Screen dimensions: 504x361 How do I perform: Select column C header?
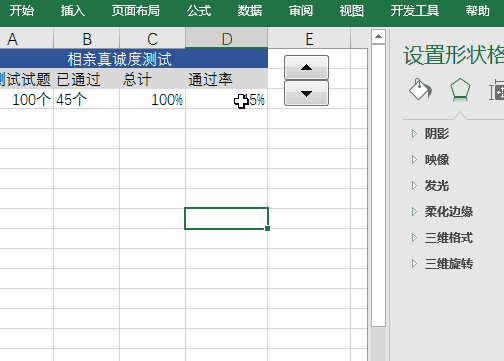click(152, 39)
